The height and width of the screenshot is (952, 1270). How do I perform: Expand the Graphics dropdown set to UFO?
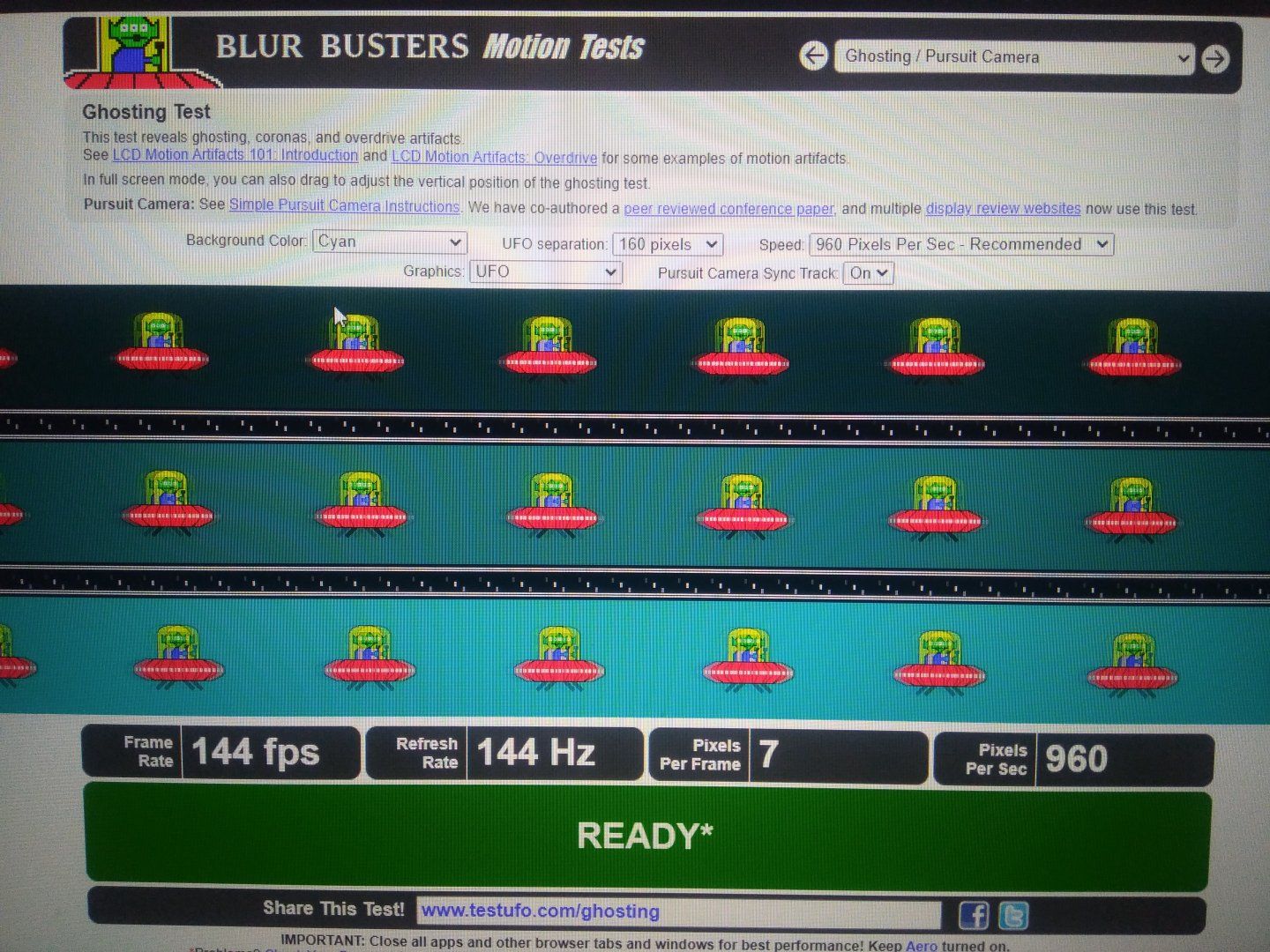546,271
